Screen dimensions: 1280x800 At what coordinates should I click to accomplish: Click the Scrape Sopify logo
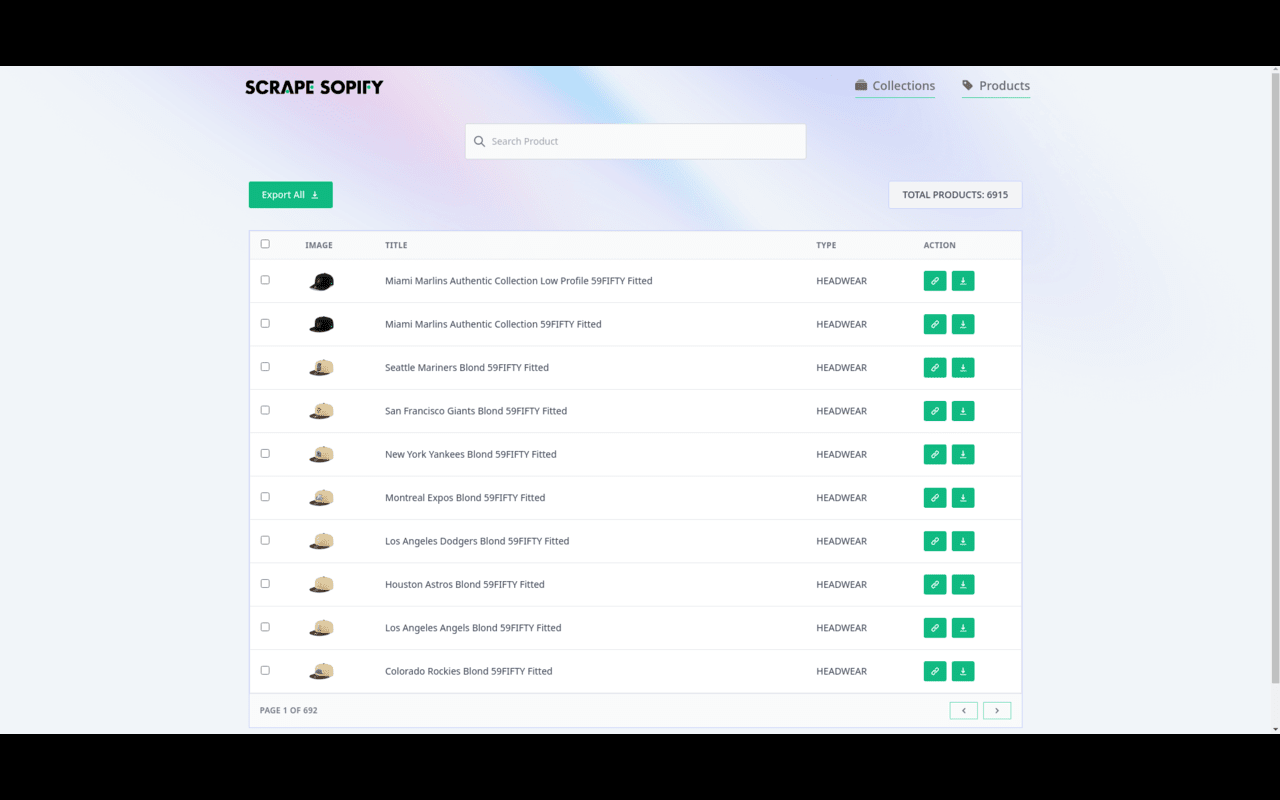[314, 87]
